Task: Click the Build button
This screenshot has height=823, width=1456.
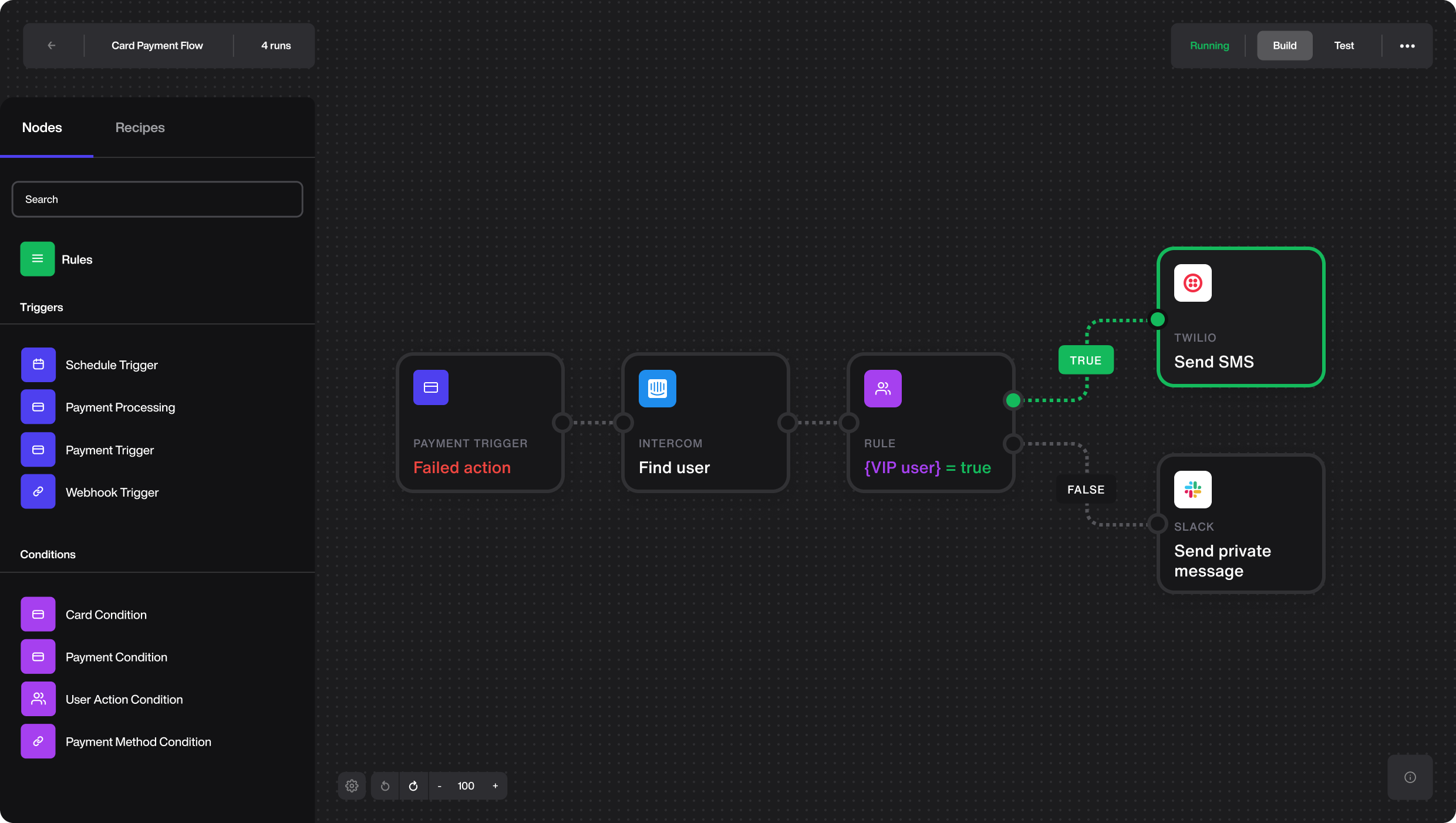Action: 1284,45
